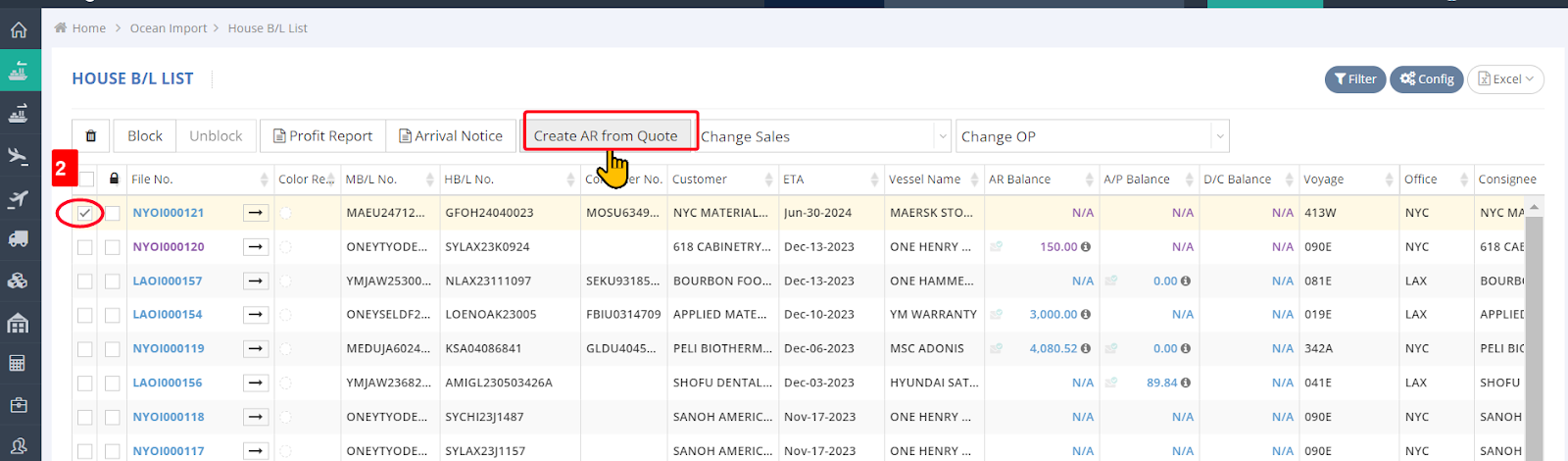Open the truck module in sidebar
Viewport: 1568px width, 461px height.
[19, 238]
